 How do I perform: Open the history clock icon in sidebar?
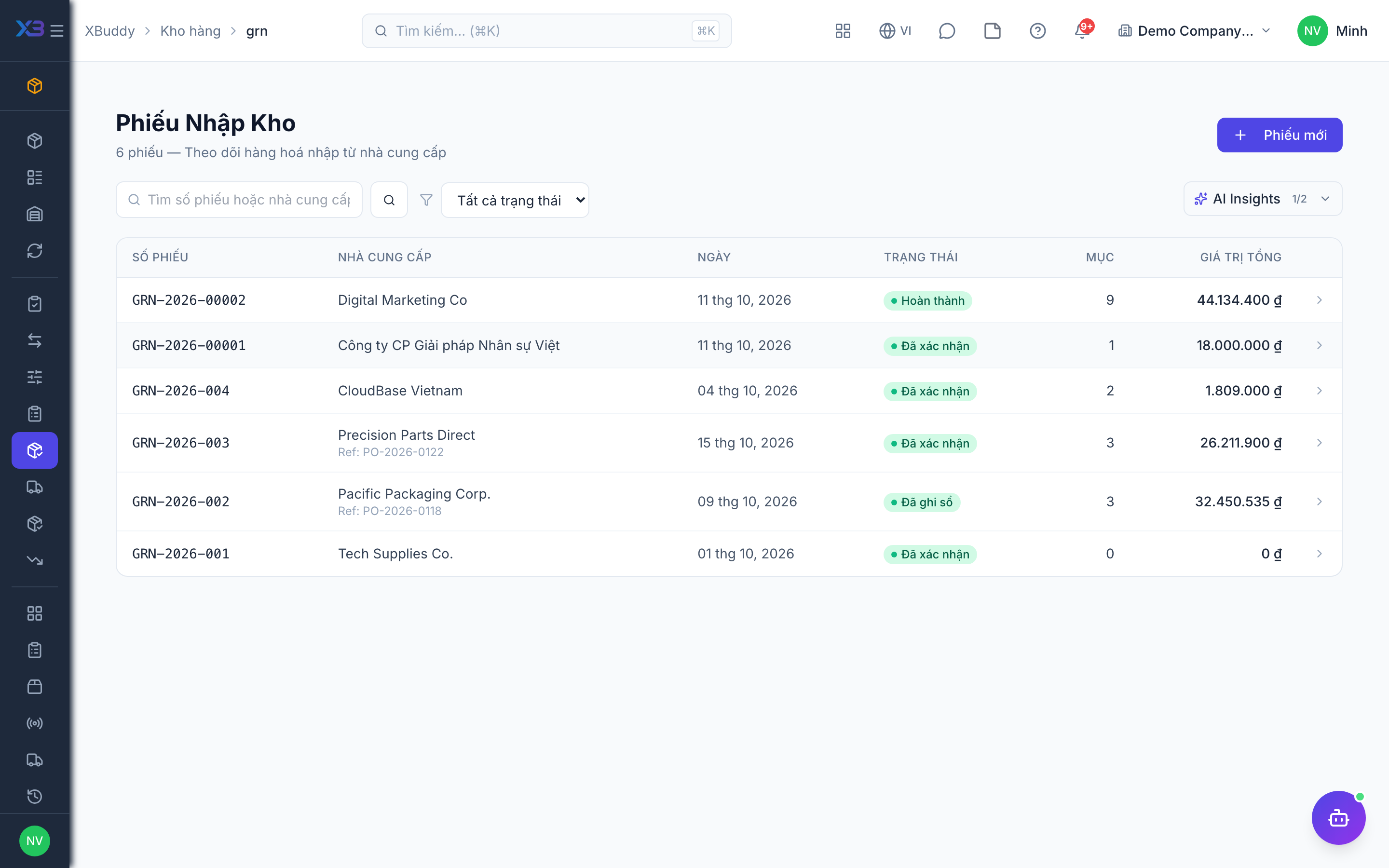(34, 797)
